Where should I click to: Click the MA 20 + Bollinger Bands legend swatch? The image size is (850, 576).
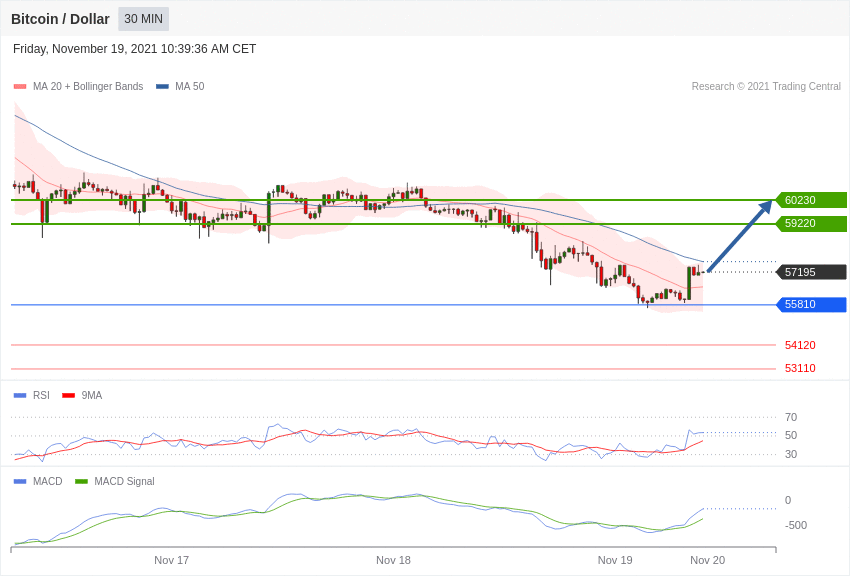click(20, 87)
